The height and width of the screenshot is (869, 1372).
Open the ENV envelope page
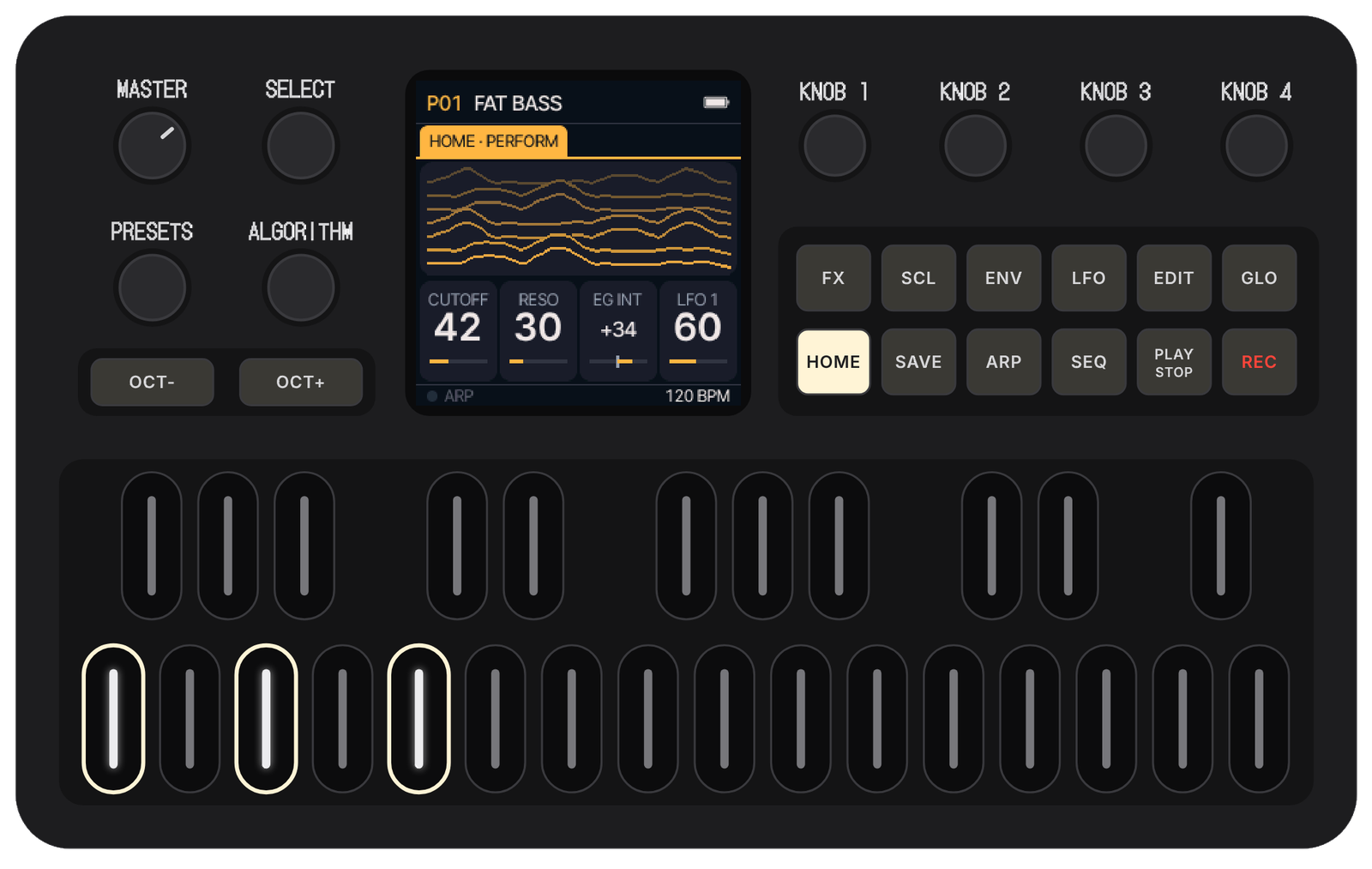tap(1003, 278)
